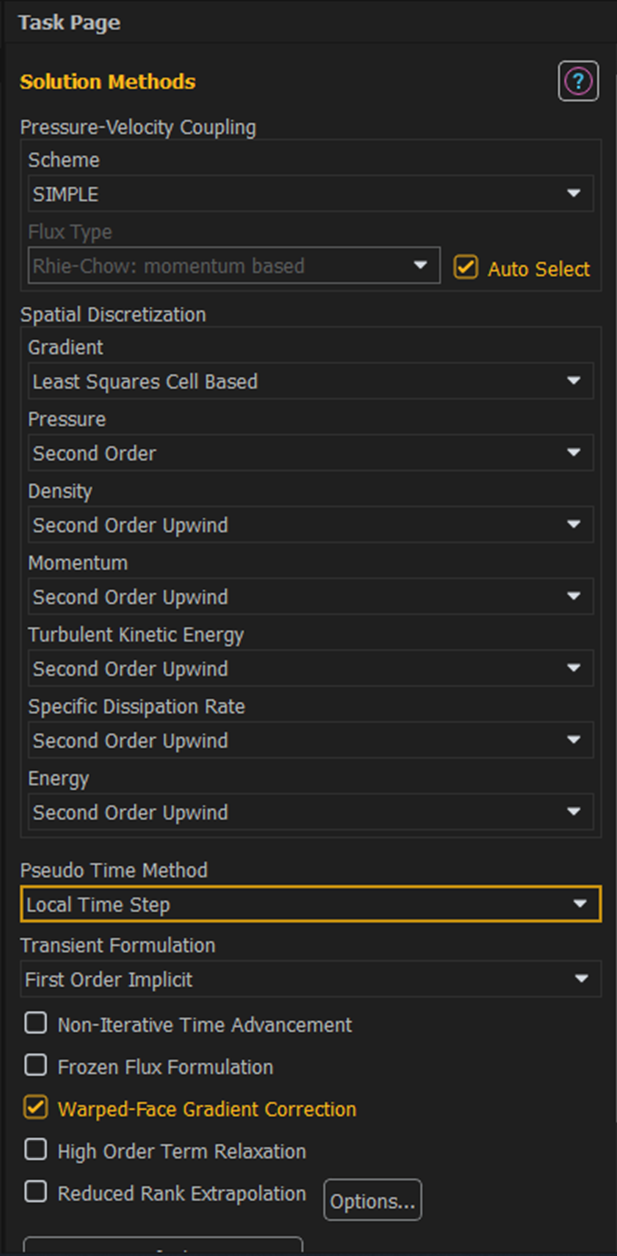617x1256 pixels.
Task: Disable Warped-Face Gradient Correction checkbox
Action: (36, 1107)
